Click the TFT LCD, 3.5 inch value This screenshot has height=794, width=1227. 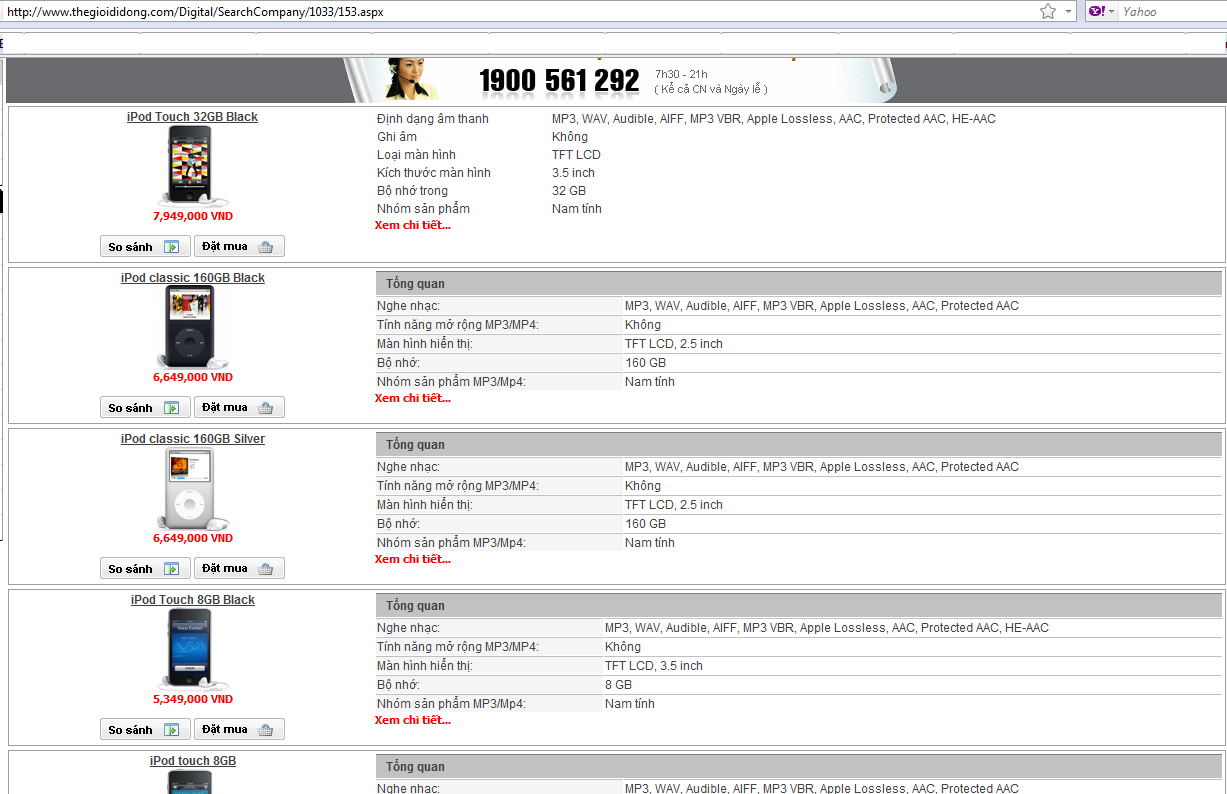click(654, 666)
